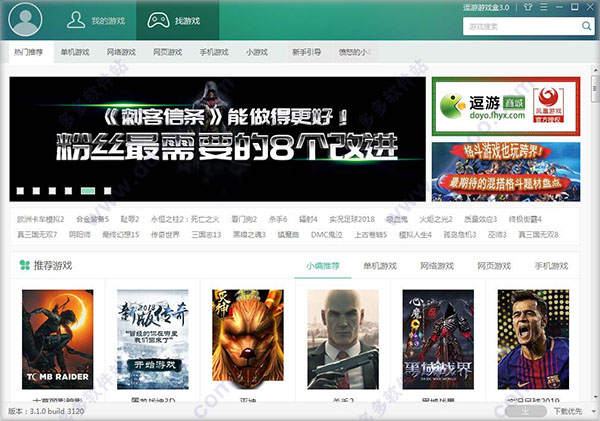Screen dimensions: 600x421
Task: Select the 热门推荐 tab
Action: [x=28, y=52]
